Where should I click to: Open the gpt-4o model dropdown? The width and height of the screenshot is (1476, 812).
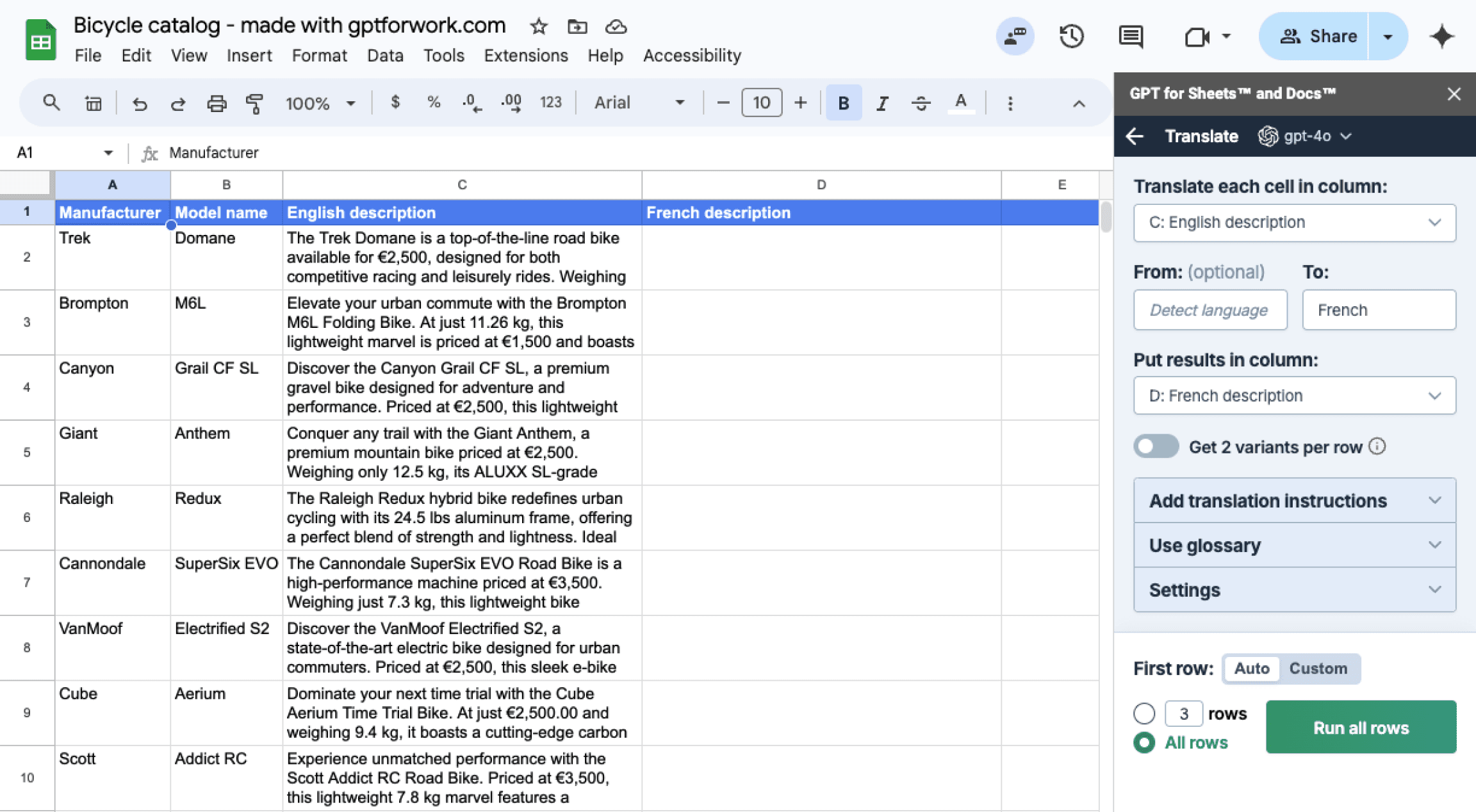(x=1306, y=136)
